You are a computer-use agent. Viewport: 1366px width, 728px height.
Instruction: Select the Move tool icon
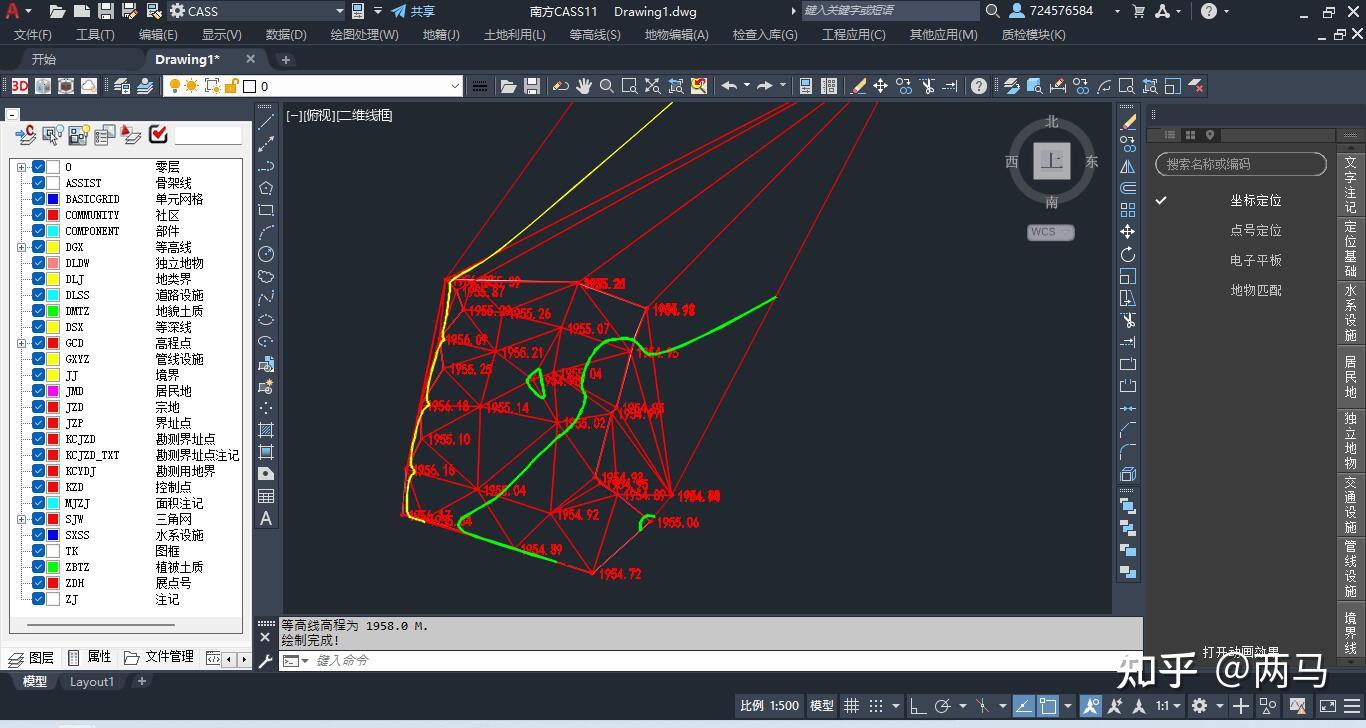(880, 86)
